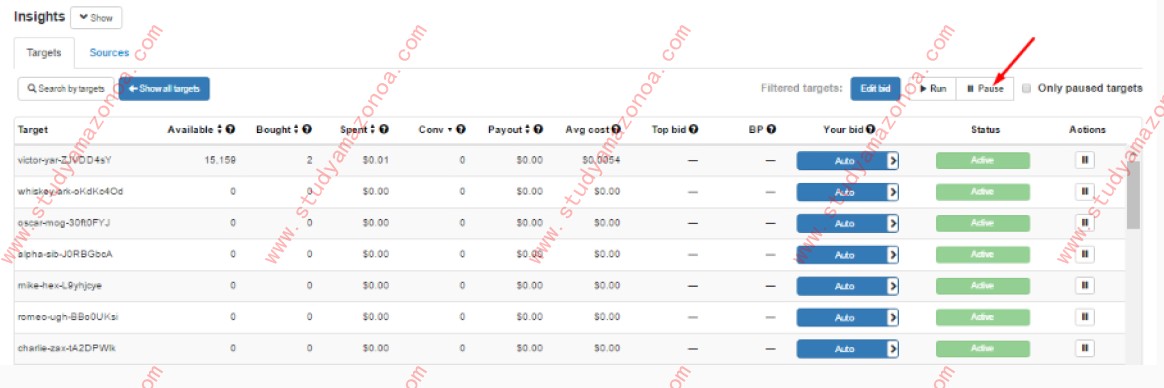
Task: Select target name mike-hex-L9yhjcye
Action: point(61,285)
